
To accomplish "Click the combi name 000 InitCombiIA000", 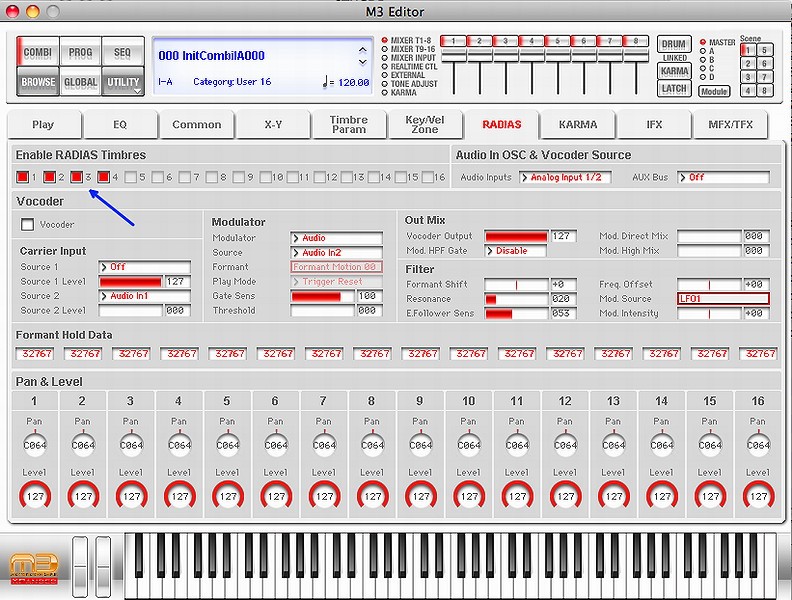I will coord(212,56).
